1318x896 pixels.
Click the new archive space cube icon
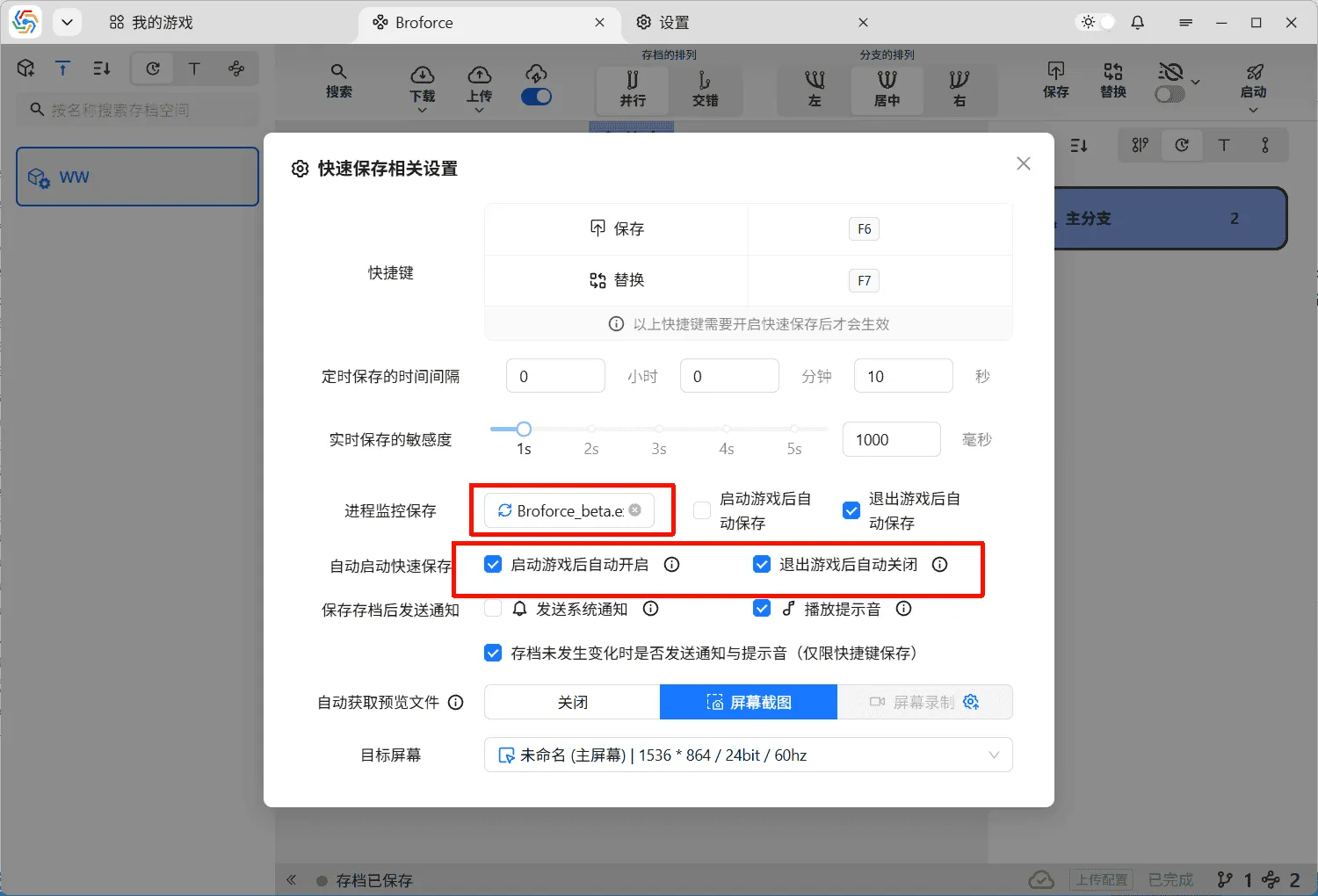tap(25, 68)
